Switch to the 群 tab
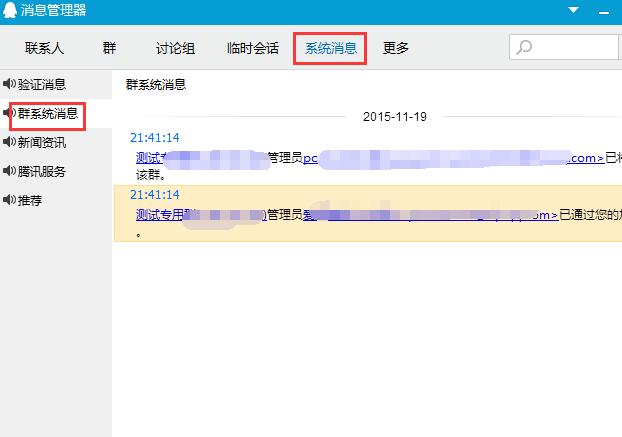622x437 pixels. [x=109, y=48]
